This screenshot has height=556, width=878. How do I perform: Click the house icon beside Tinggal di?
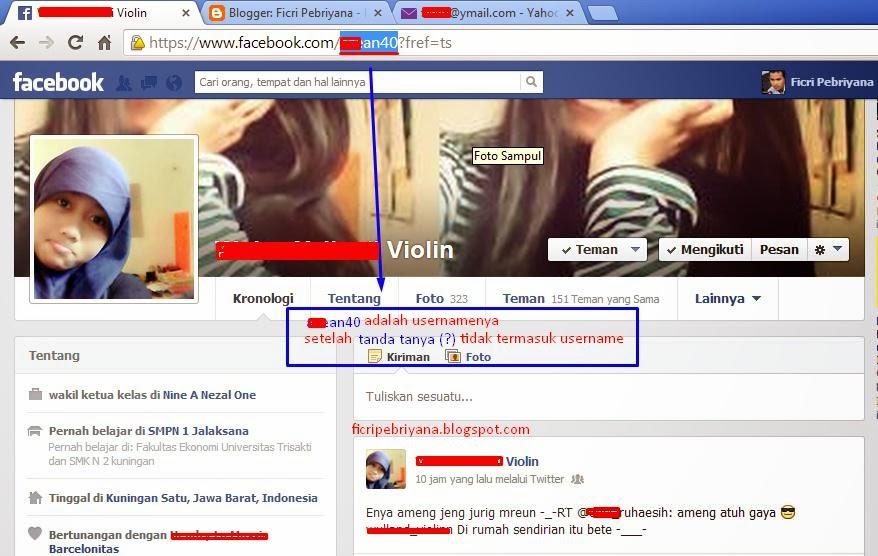[35, 497]
